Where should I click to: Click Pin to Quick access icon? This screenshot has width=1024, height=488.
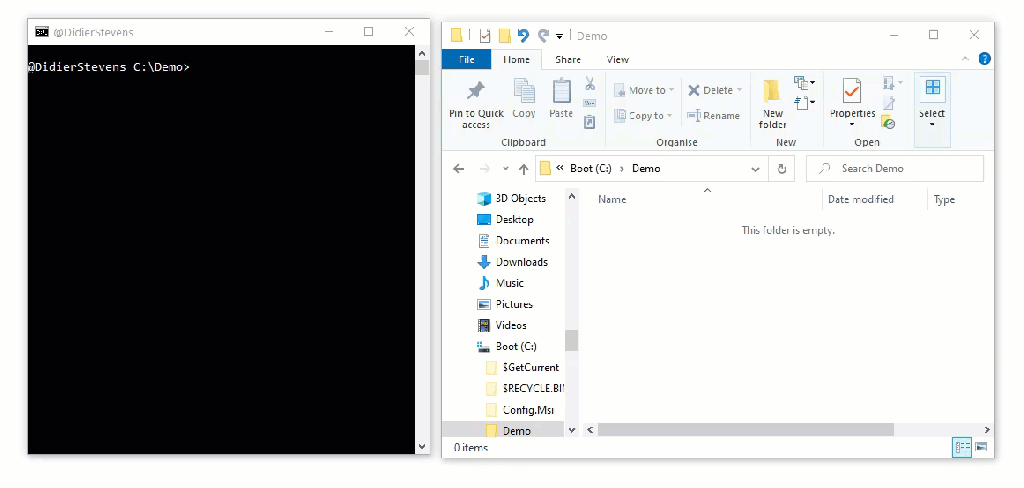coord(476,91)
